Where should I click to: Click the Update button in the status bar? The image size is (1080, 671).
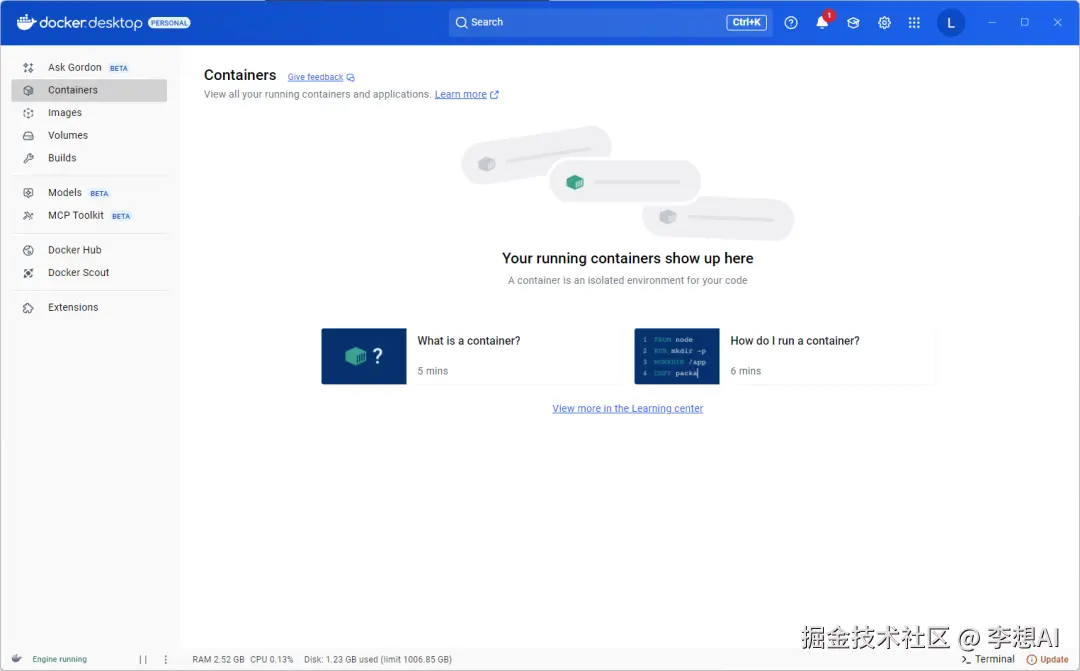coord(1048,659)
